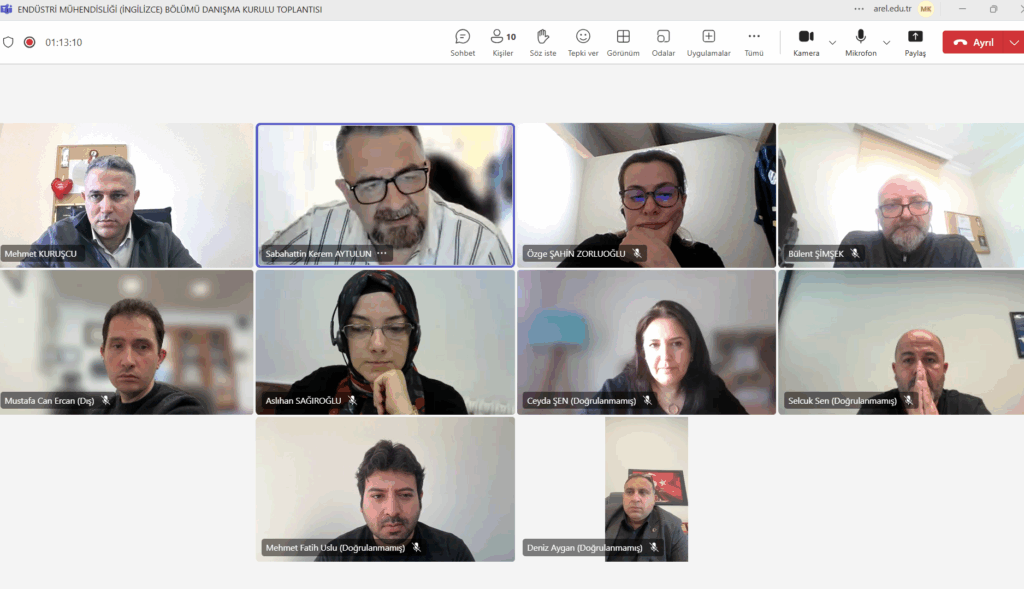Expand microphone options chevron
Image resolution: width=1024 pixels, height=589 pixels.
[886, 42]
